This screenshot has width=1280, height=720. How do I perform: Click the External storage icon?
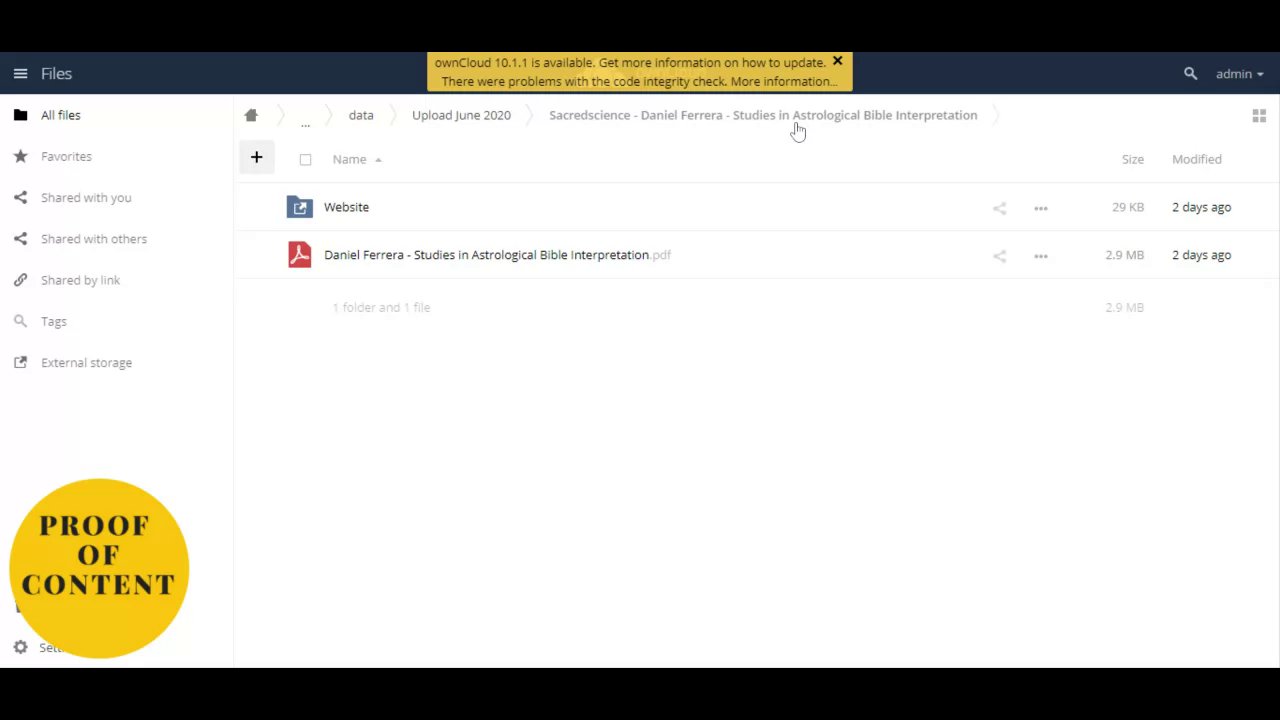(20, 362)
